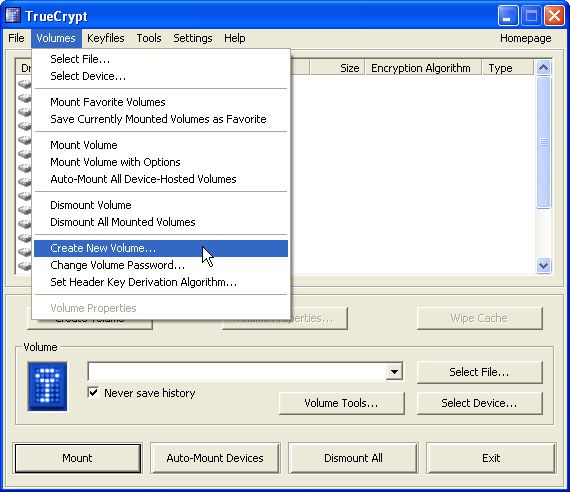This screenshot has width=570, height=492.
Task: Expand the volume path combo box arrow
Action: pos(394,372)
